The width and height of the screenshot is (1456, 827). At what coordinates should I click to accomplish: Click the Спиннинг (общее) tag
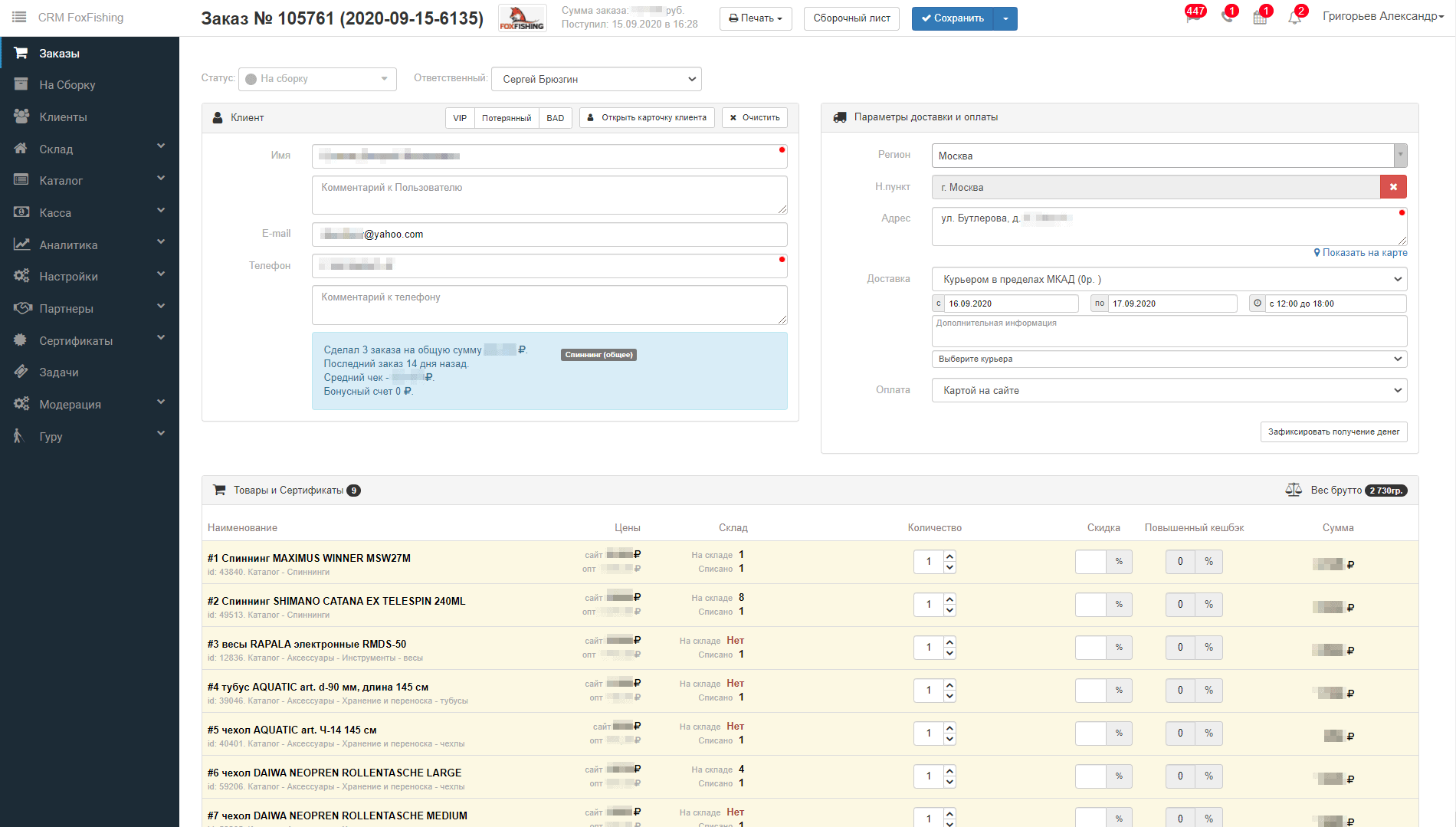(x=598, y=355)
